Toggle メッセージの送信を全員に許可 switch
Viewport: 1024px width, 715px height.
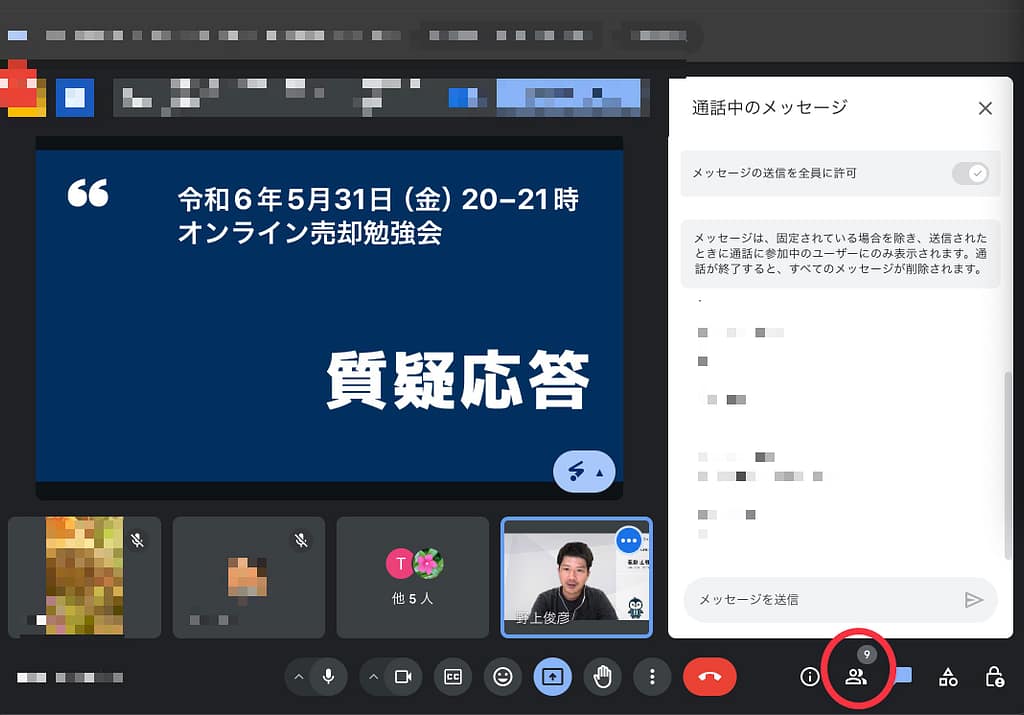tap(970, 173)
